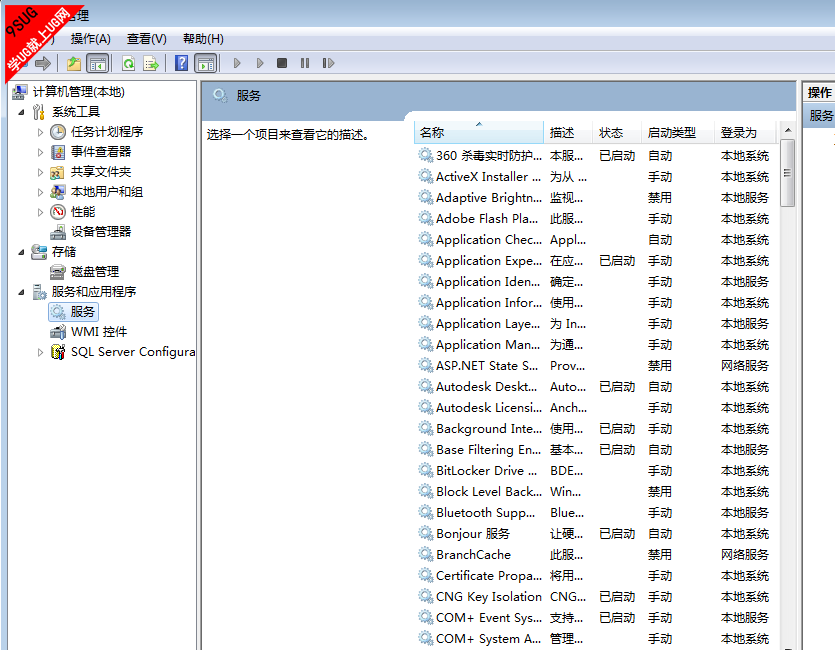Select the 360 杀毒实时防护 service row
The height and width of the screenshot is (650, 835).
tap(596, 156)
